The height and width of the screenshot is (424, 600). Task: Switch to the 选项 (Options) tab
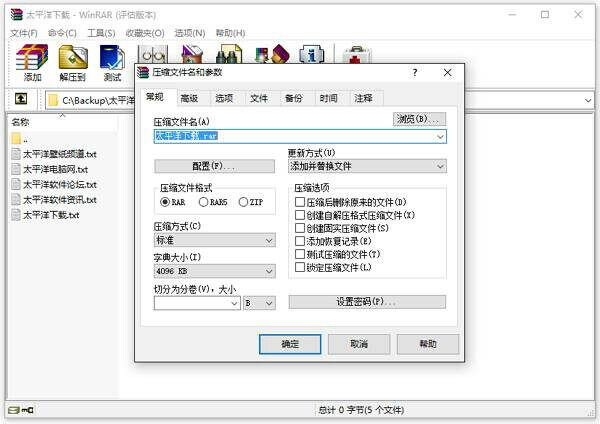tap(224, 98)
